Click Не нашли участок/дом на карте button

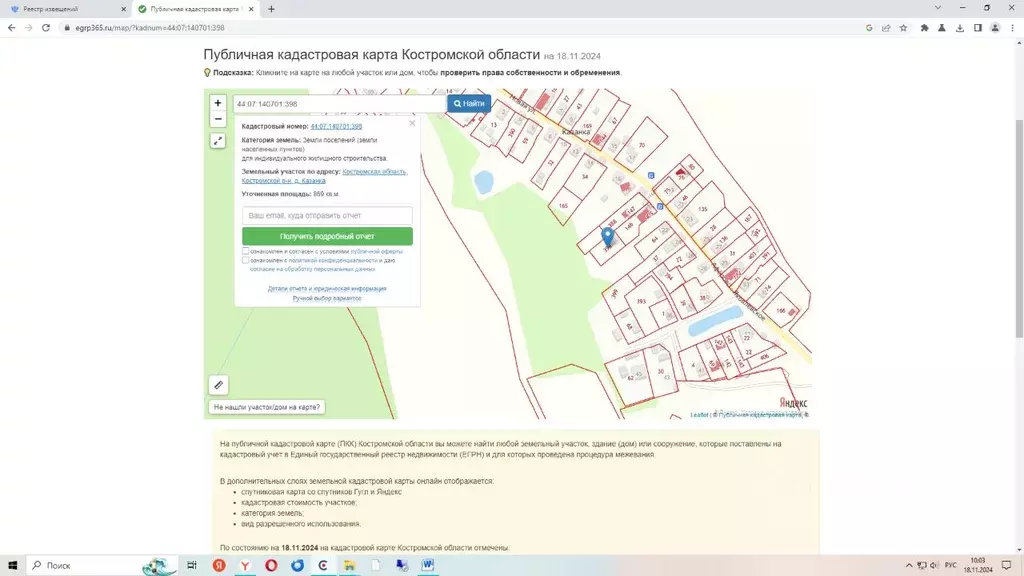267,407
